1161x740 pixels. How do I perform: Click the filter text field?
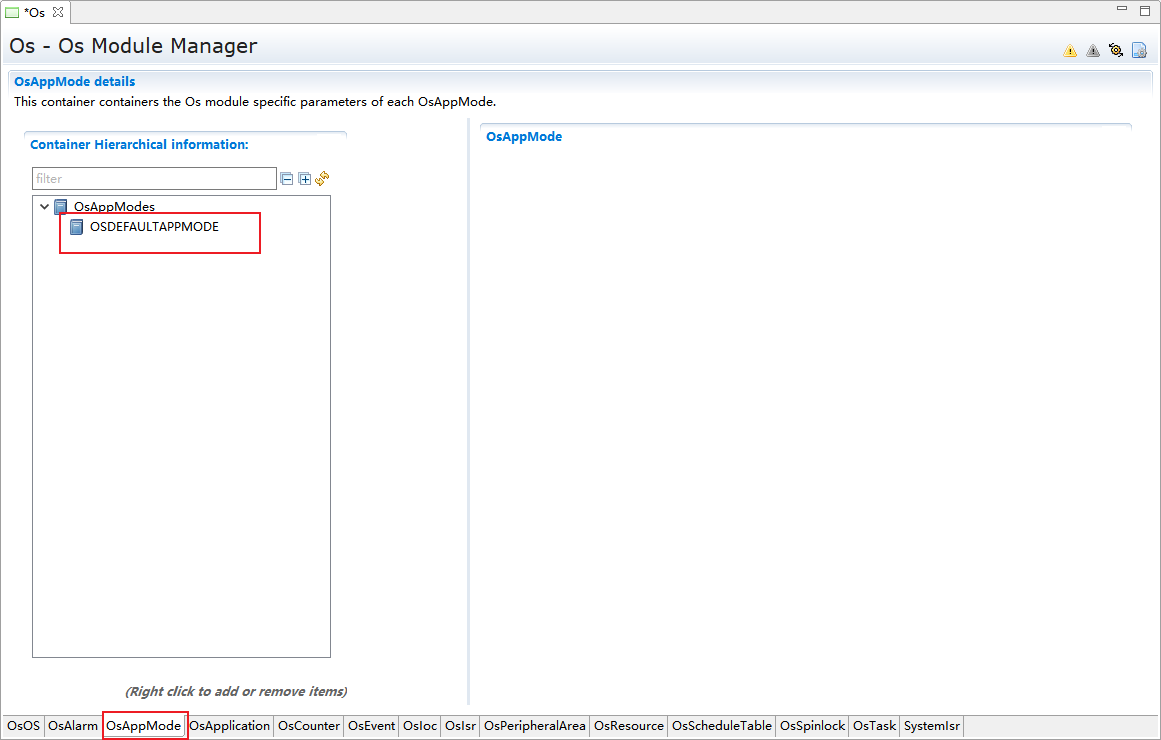coord(154,179)
